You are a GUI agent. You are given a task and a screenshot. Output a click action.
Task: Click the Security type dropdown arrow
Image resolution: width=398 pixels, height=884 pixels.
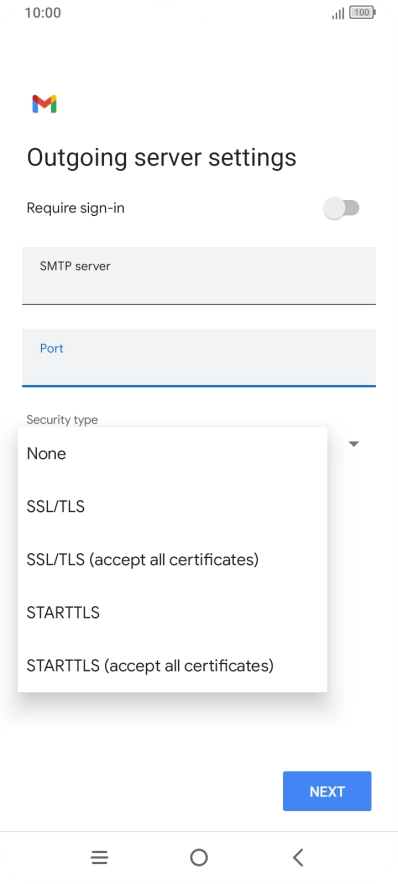(x=353, y=444)
